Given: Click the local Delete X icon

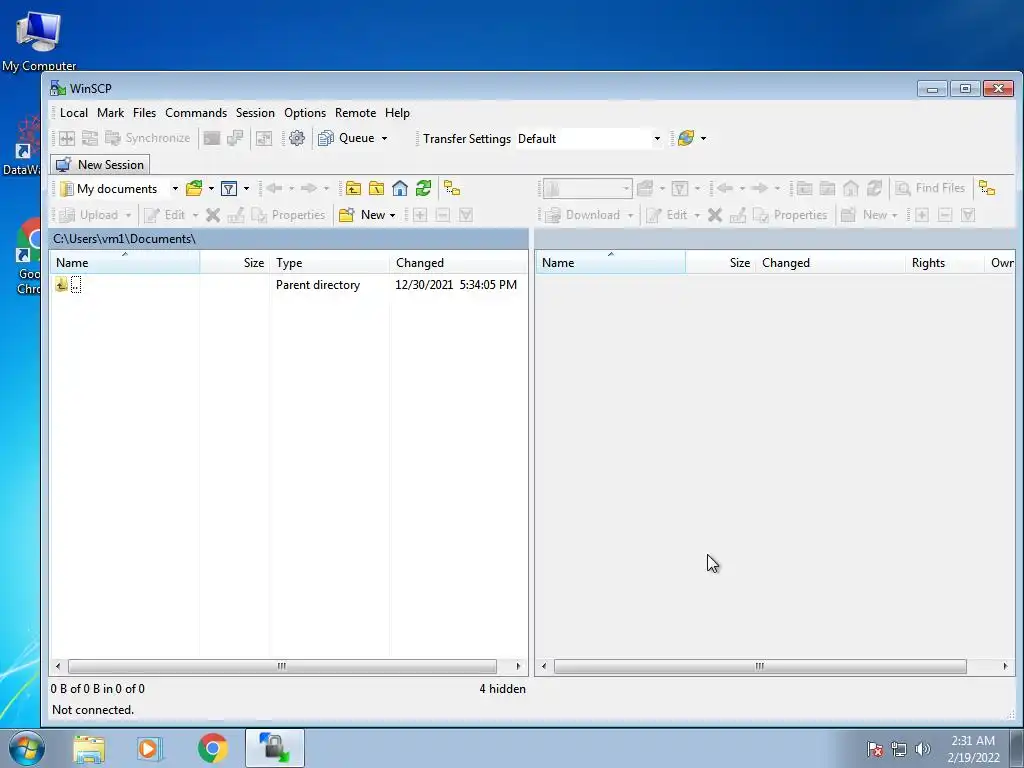Looking at the screenshot, I should (213, 215).
